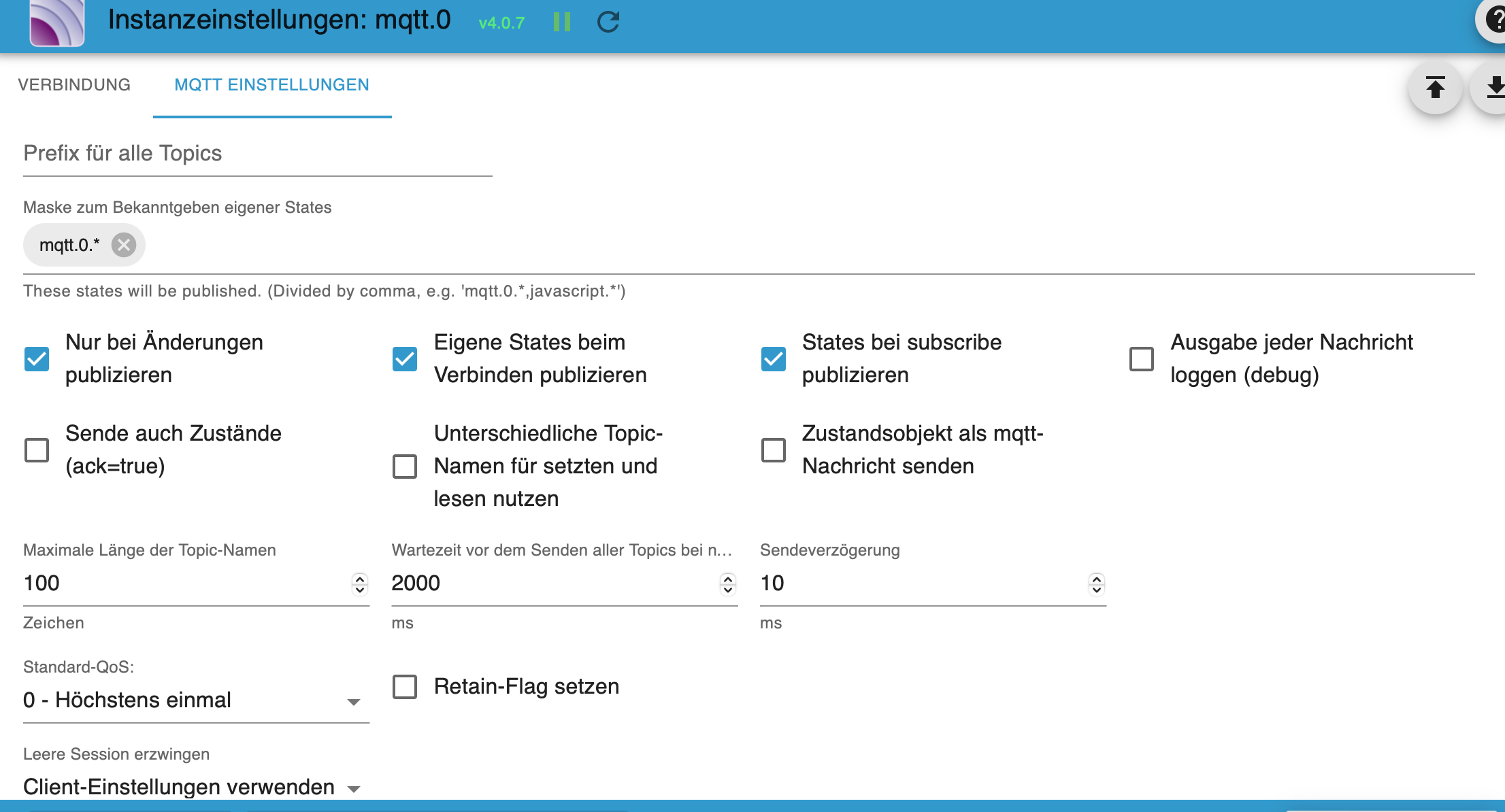Screen dimensions: 1505x812
Task: Pause the mqtt.0 instance
Action: point(561,22)
